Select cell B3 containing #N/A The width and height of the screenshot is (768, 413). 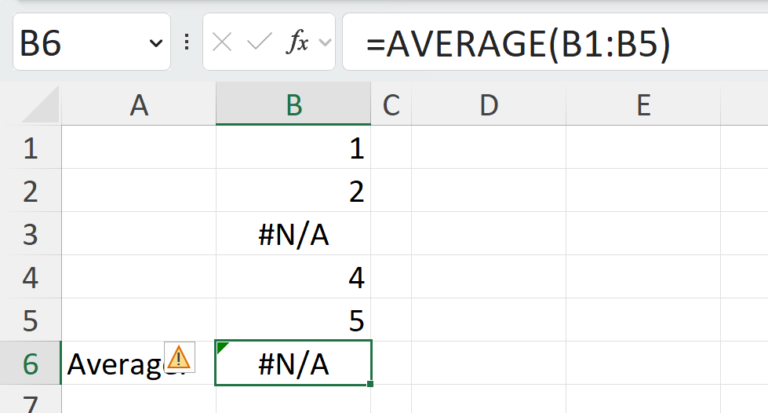tap(293, 234)
